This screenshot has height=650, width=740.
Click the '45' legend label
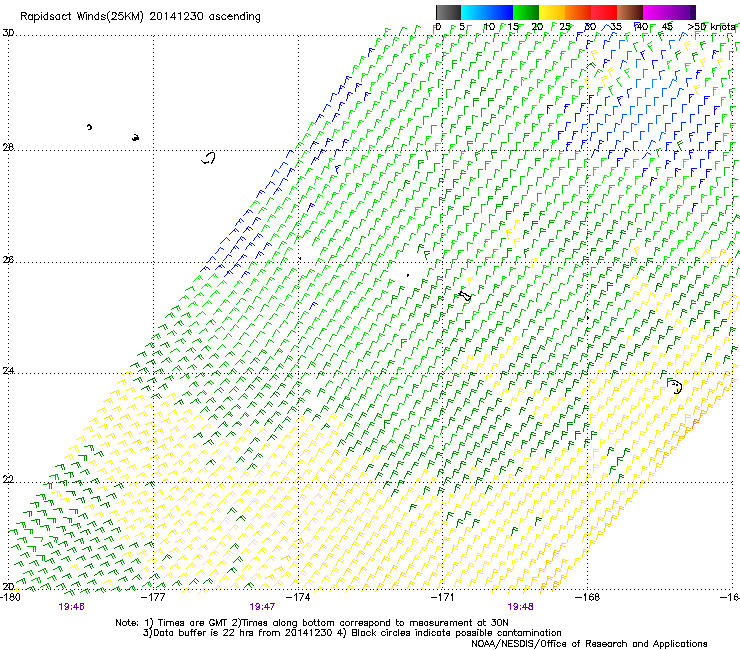[x=667, y=27]
